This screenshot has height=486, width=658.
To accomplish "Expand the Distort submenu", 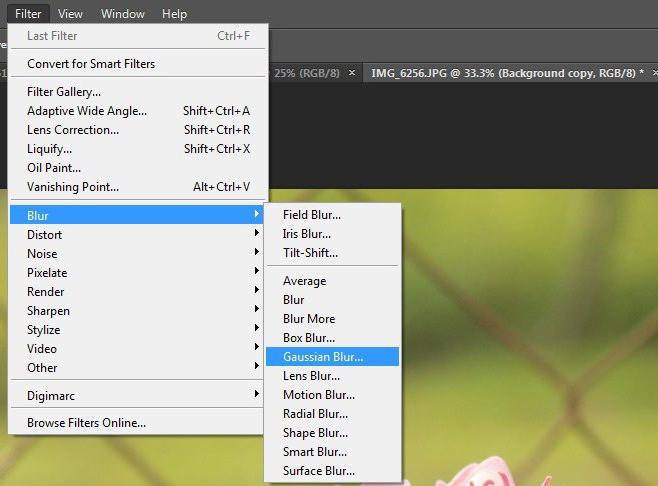I will [137, 235].
